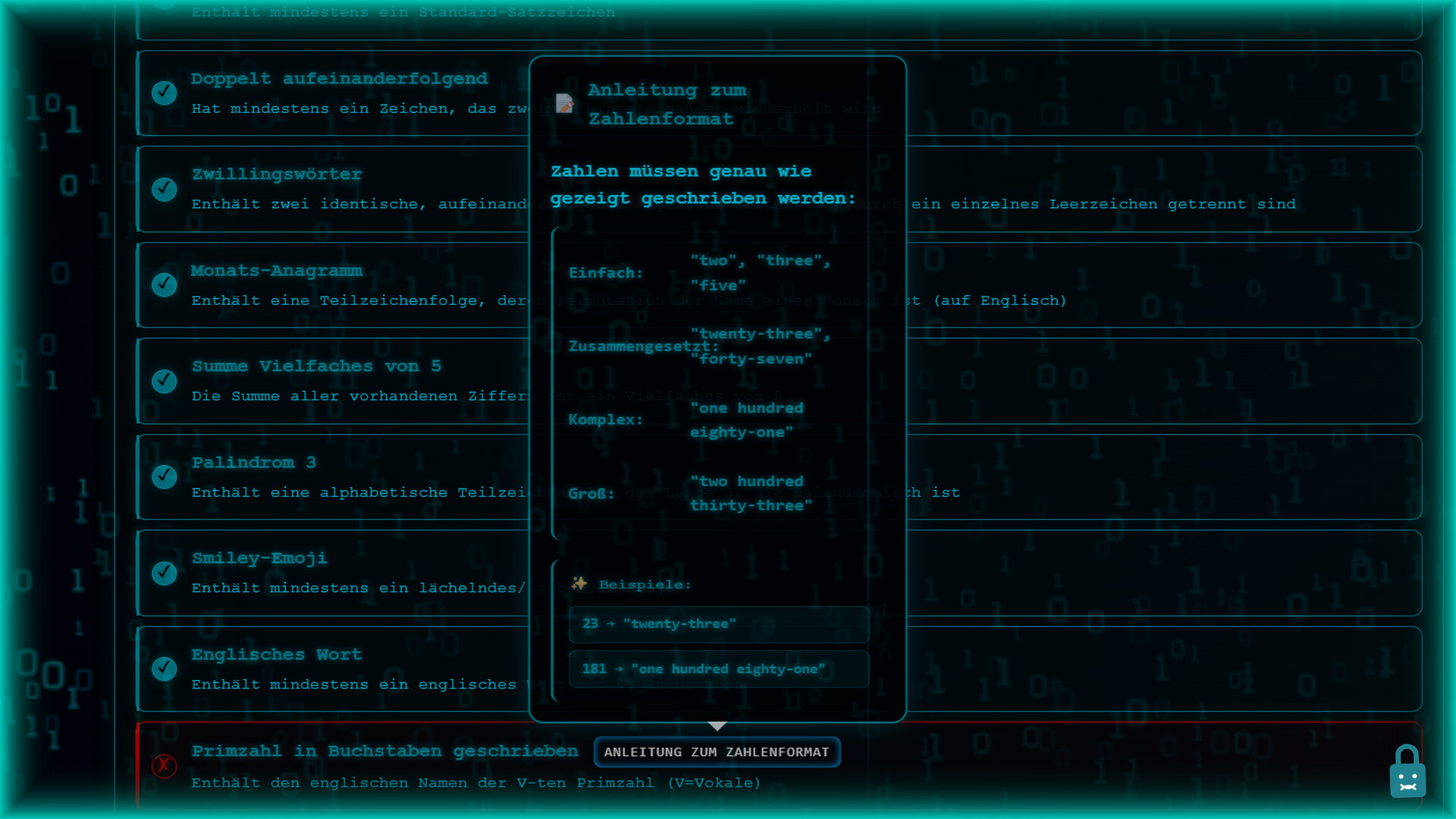This screenshot has height=819, width=1456.
Task: Click the Primzahl in Buchstaben geschrieben title
Action: (384, 751)
